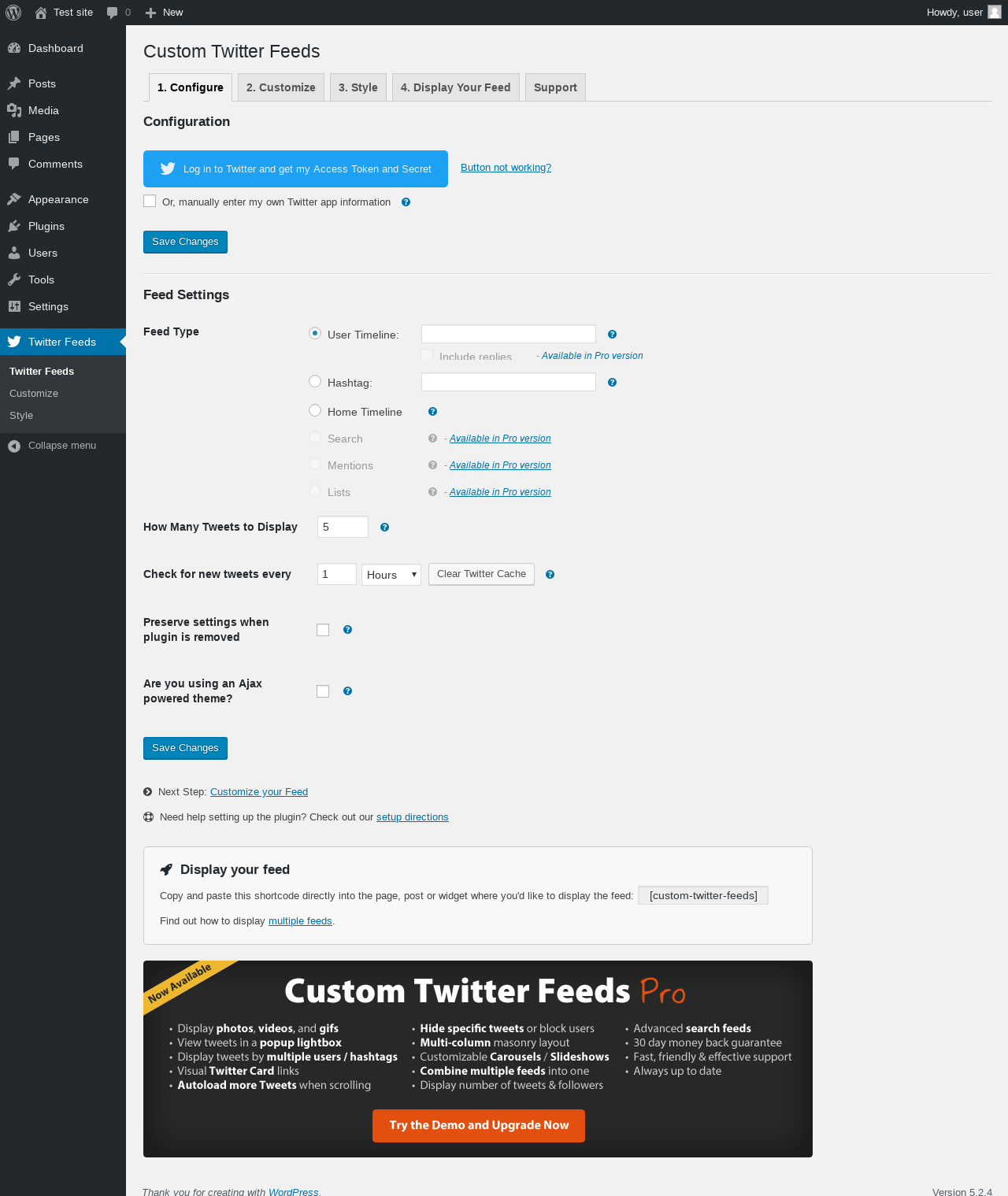Open the setup directions link

pyautogui.click(x=413, y=817)
